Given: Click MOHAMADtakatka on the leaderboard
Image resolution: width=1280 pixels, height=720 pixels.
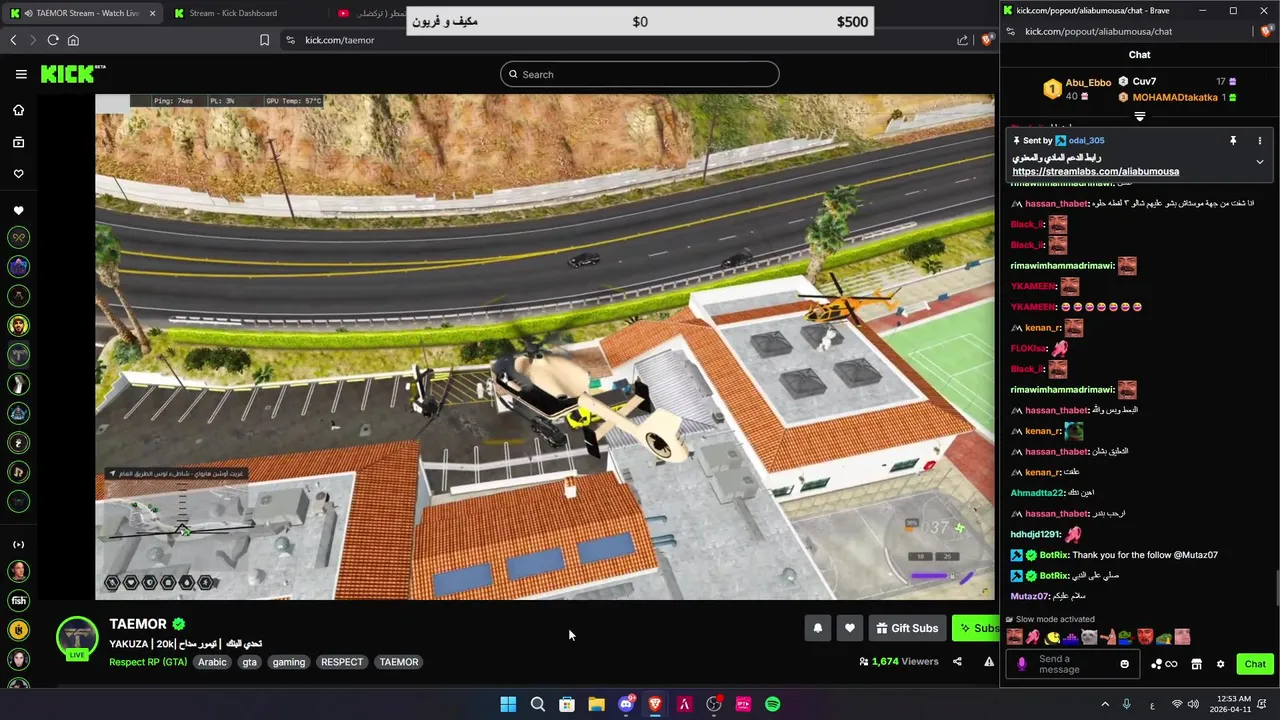Looking at the screenshot, I should 1175,97.
